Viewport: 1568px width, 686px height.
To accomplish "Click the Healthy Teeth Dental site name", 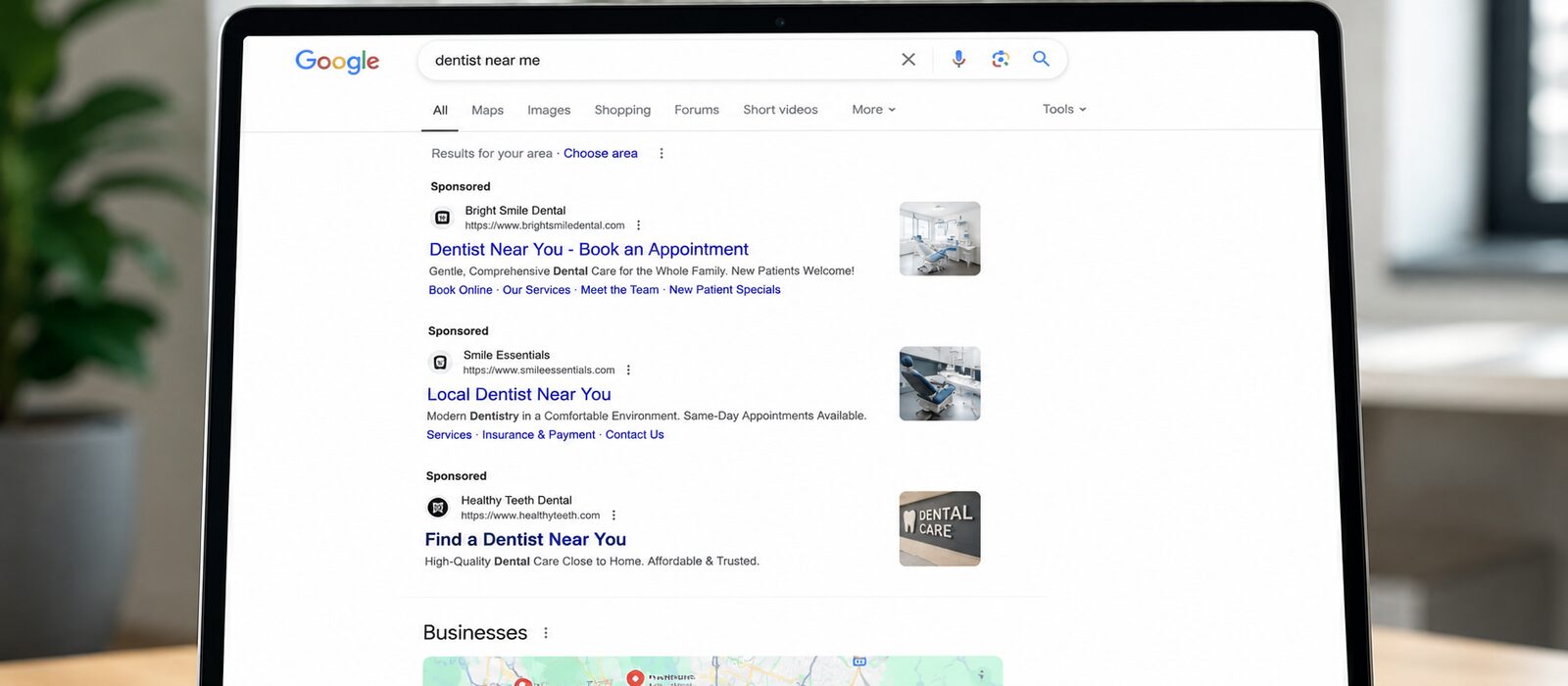I will point(516,501).
